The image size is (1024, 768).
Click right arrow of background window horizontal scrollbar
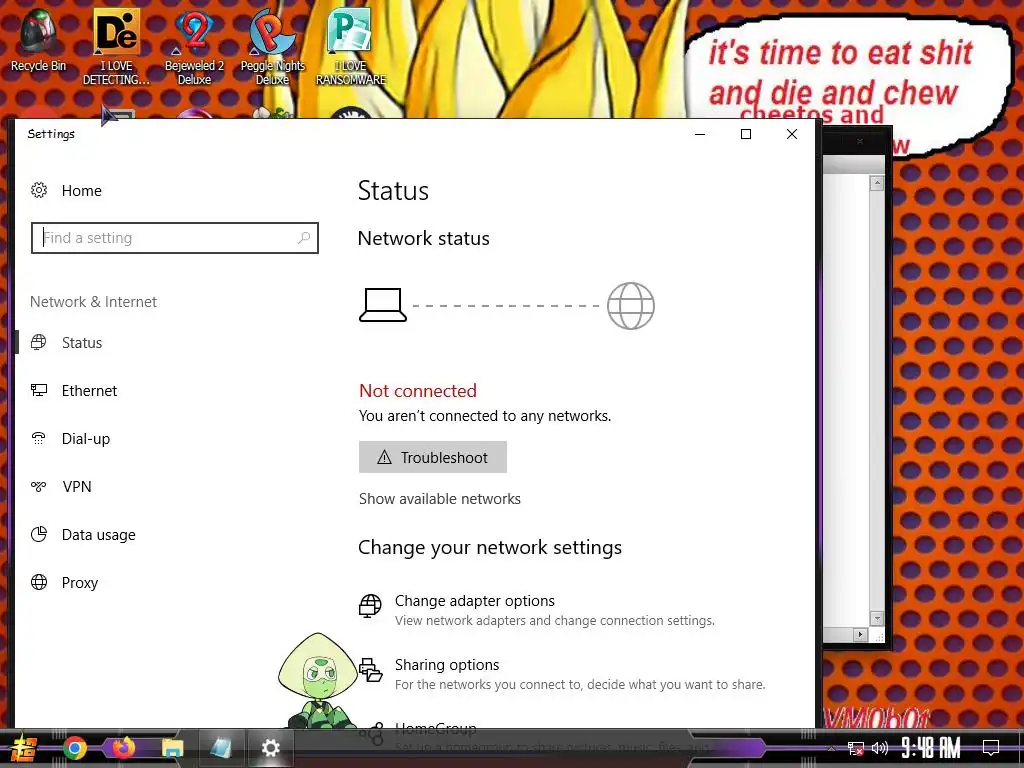860,634
